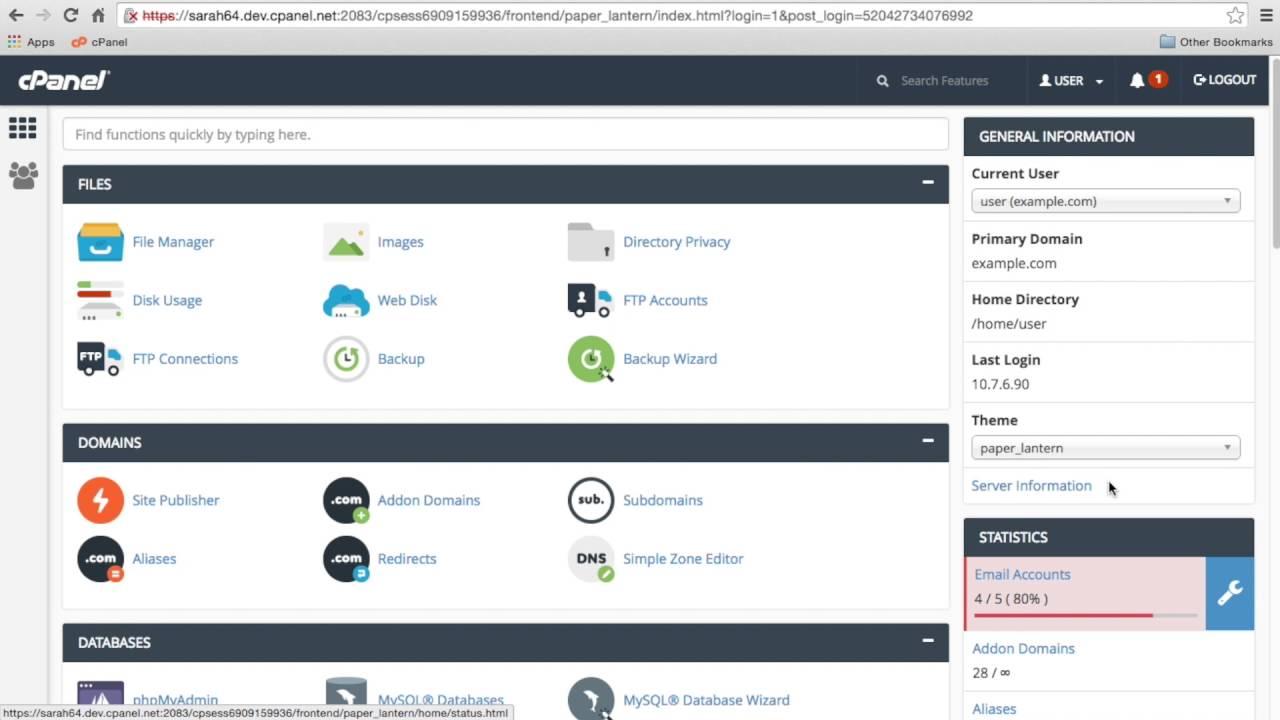Open the cPanel bookmark
Image resolution: width=1280 pixels, height=720 pixels.
click(x=100, y=42)
